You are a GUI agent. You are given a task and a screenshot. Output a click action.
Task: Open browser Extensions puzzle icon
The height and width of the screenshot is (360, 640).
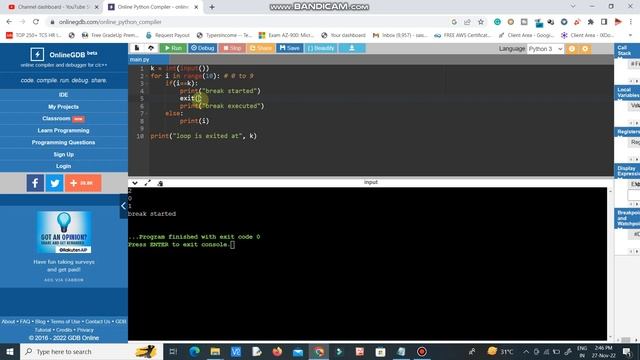(x=591, y=22)
